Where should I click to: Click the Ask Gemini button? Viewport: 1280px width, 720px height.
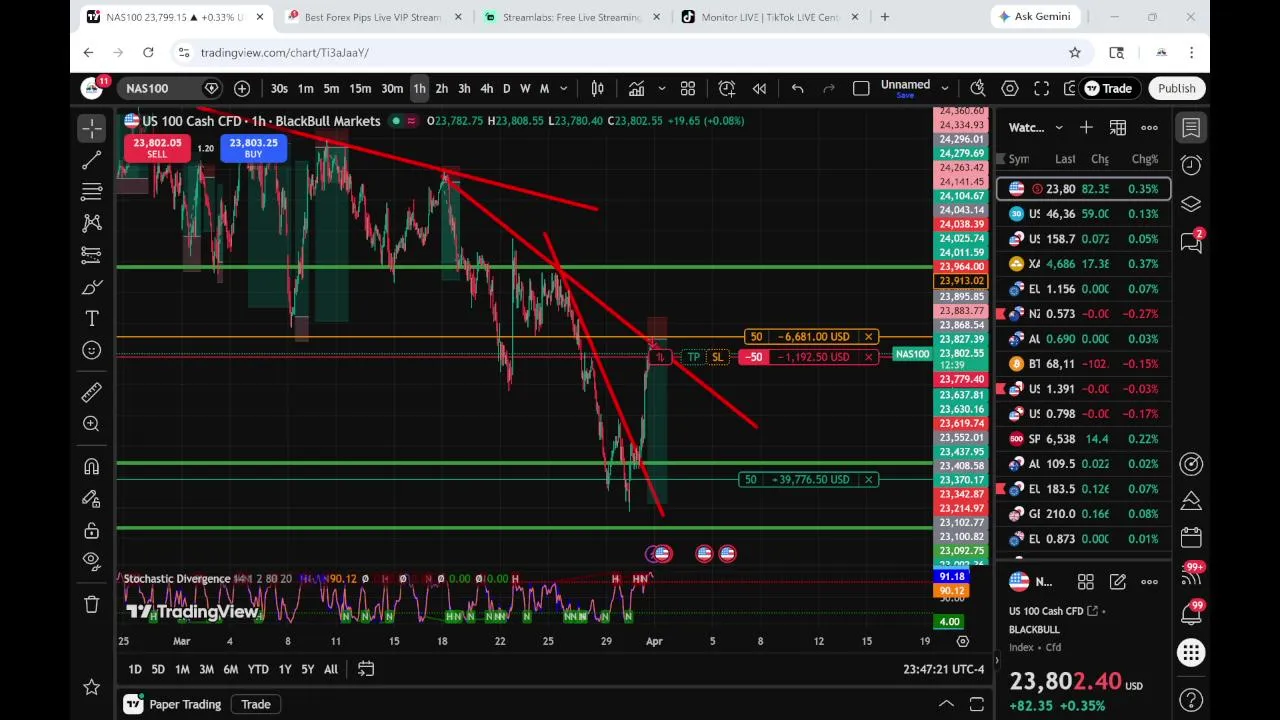pyautogui.click(x=1034, y=17)
